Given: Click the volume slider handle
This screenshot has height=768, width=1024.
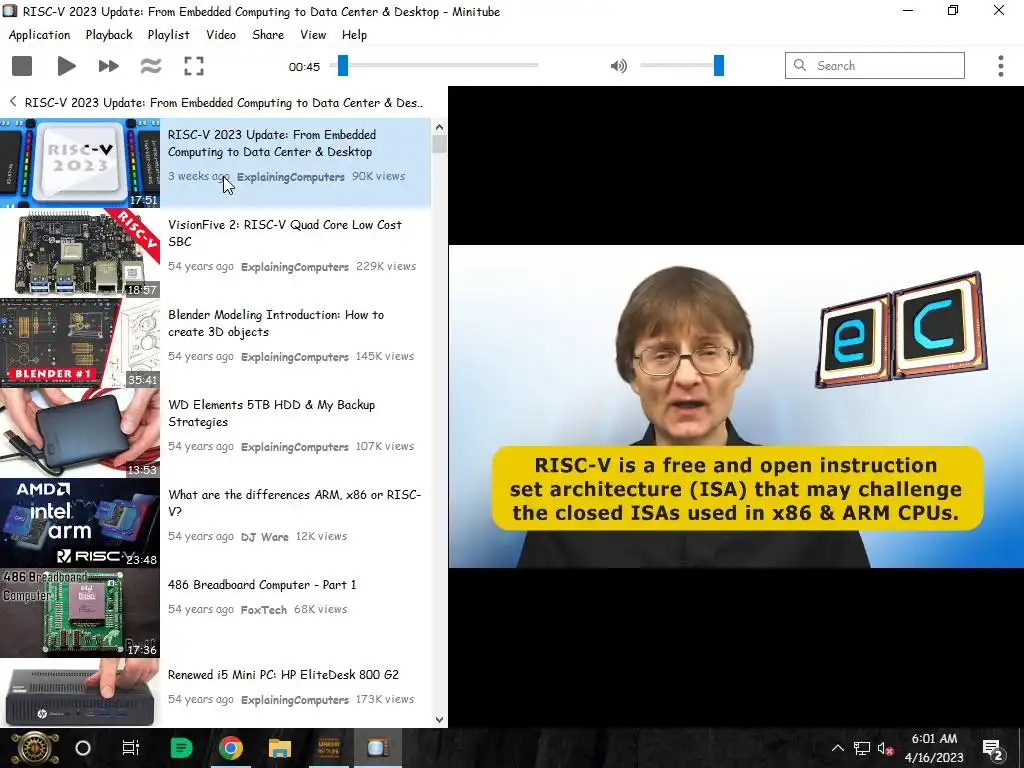Looking at the screenshot, I should (719, 65).
